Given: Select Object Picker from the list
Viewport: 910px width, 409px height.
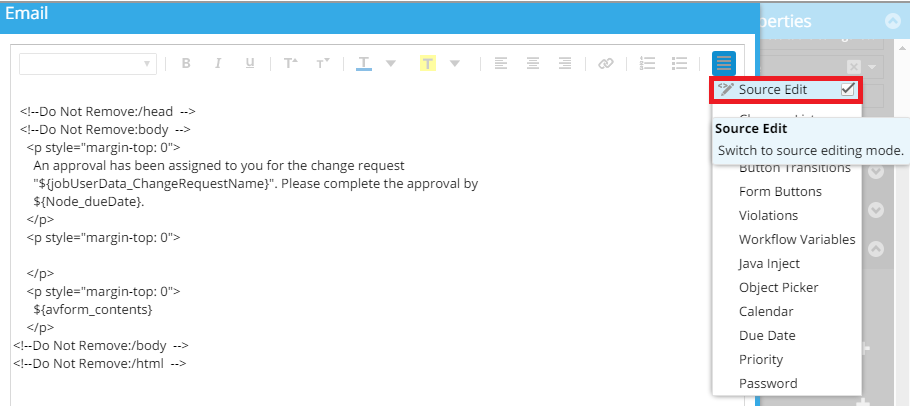Looking at the screenshot, I should point(778,287).
